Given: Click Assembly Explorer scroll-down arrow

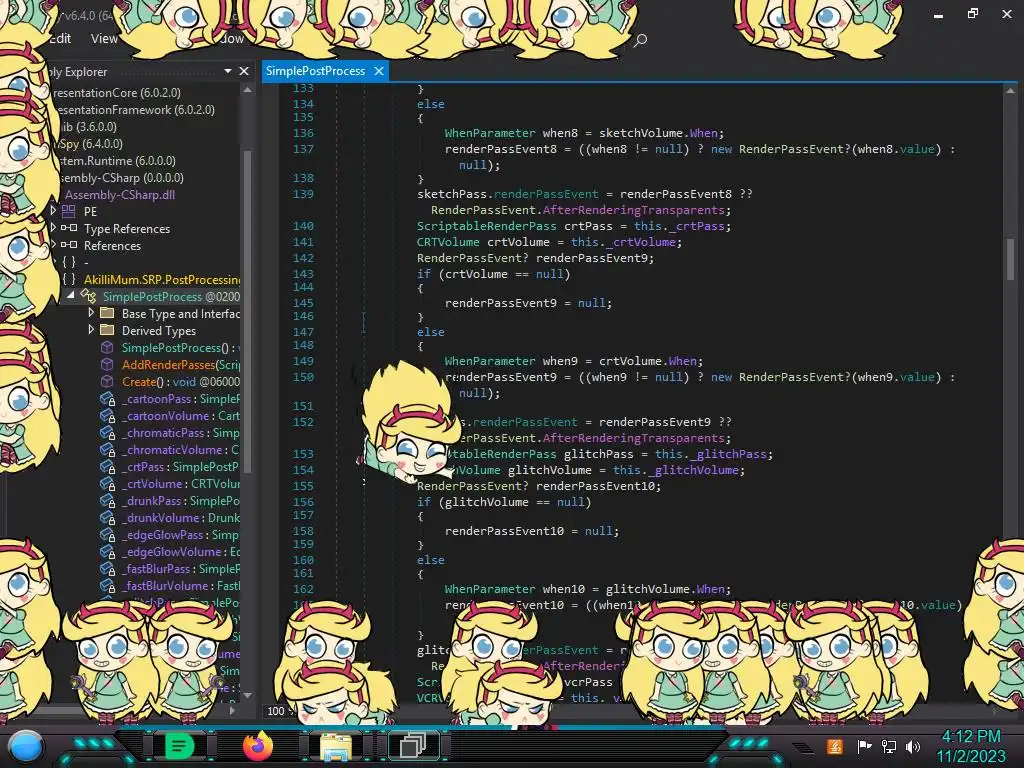Looking at the screenshot, I should pos(248,695).
